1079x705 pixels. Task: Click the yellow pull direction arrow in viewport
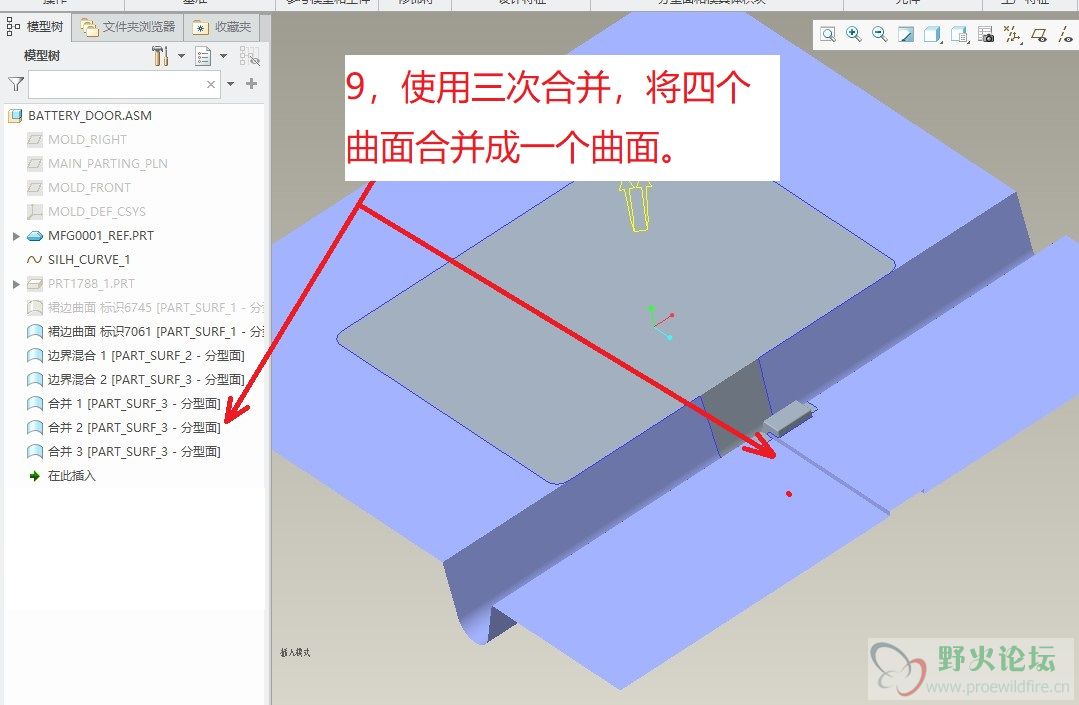coord(635,206)
